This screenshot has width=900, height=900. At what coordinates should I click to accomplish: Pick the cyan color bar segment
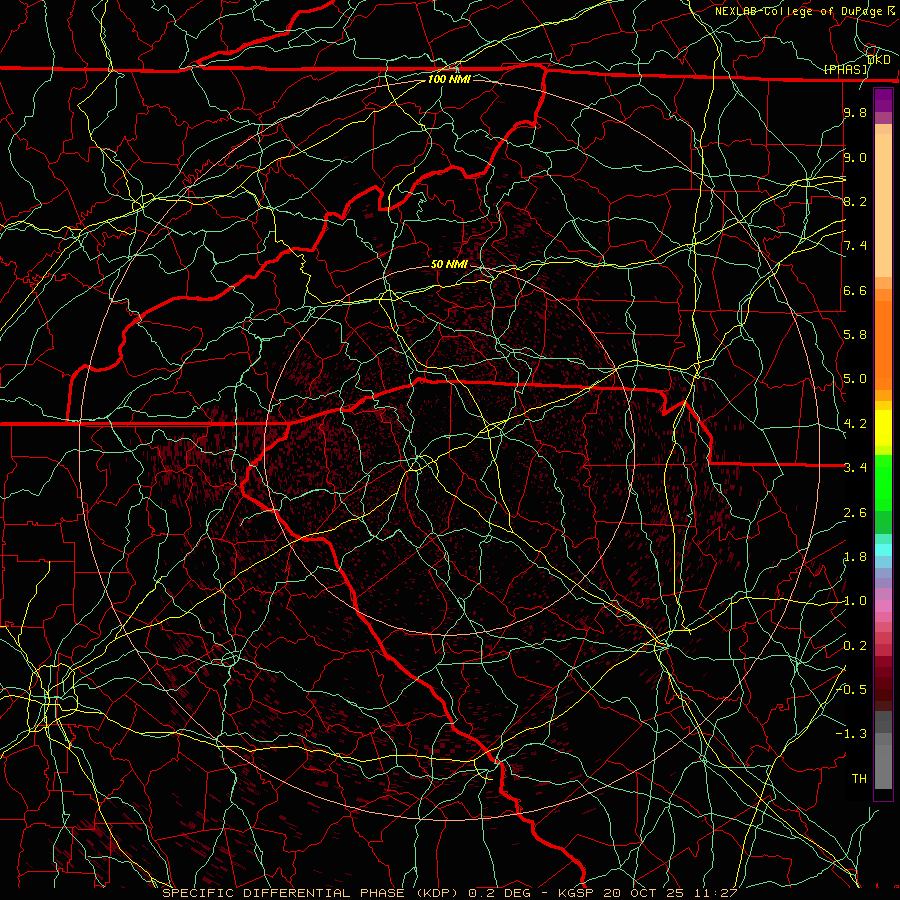click(x=883, y=550)
